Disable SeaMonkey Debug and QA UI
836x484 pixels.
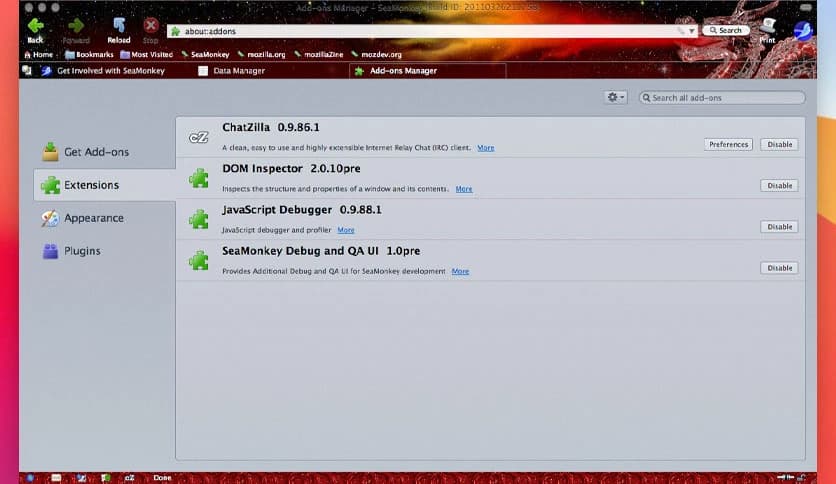click(779, 268)
